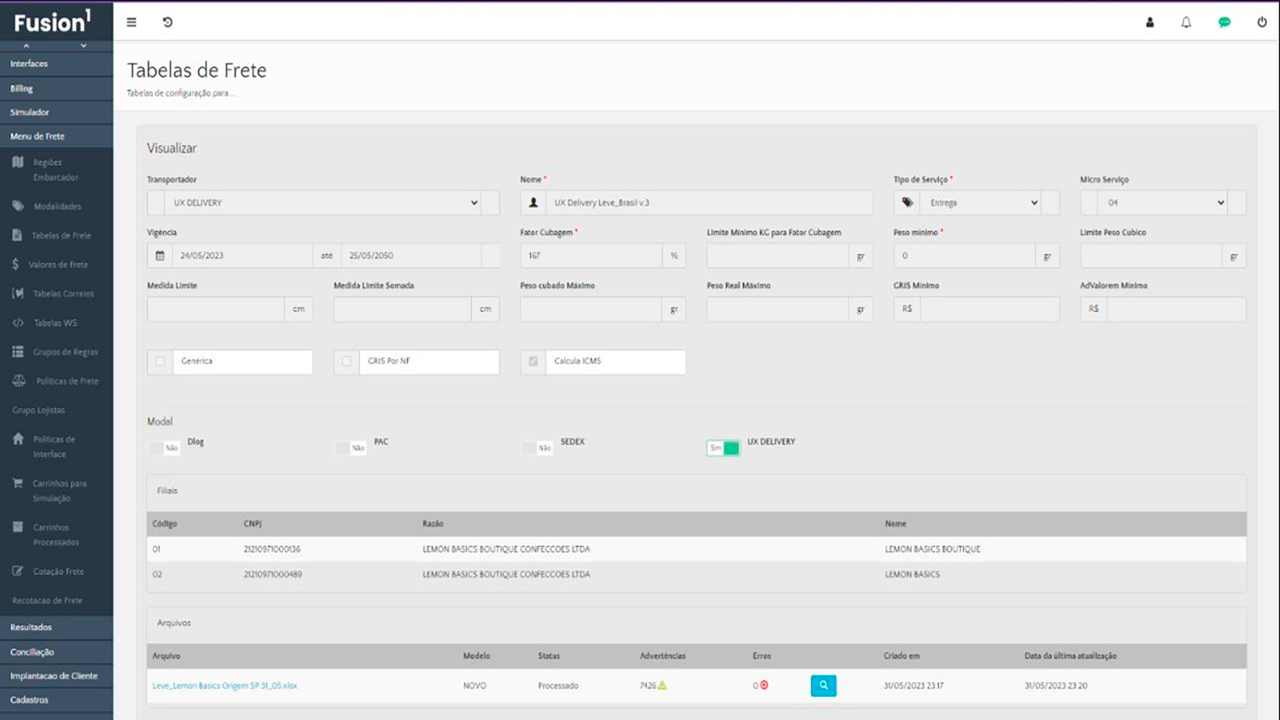Open the Micro Serviço dropdown
1280x720 pixels.
[x=1163, y=203]
